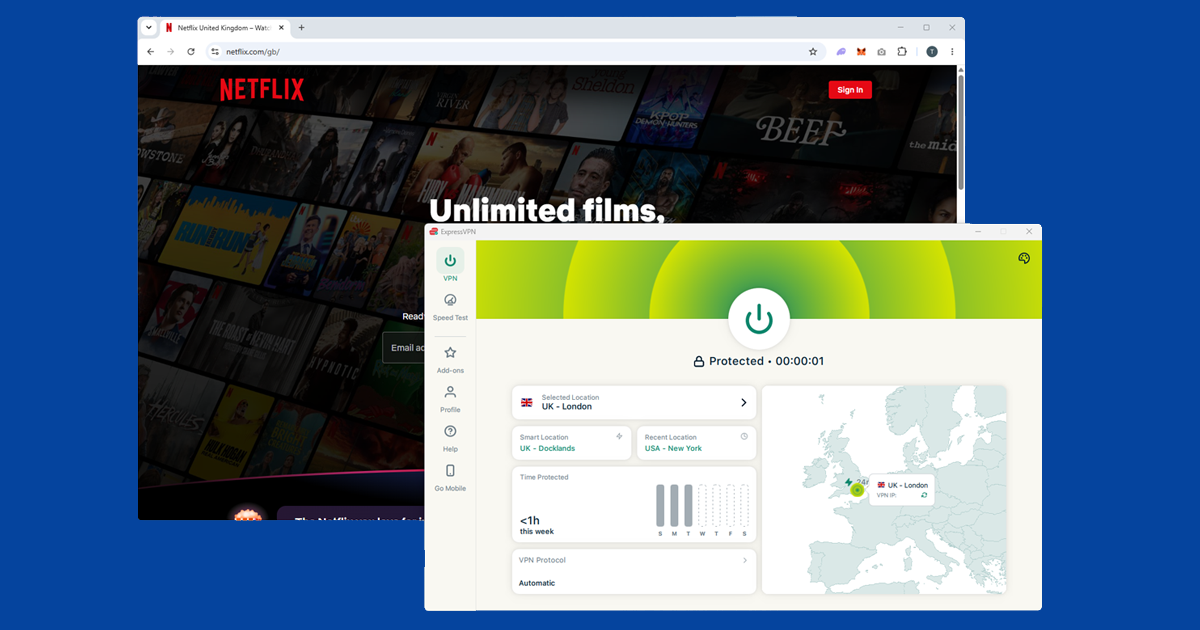Select Recent Location USA - New York

pyautogui.click(x=696, y=443)
